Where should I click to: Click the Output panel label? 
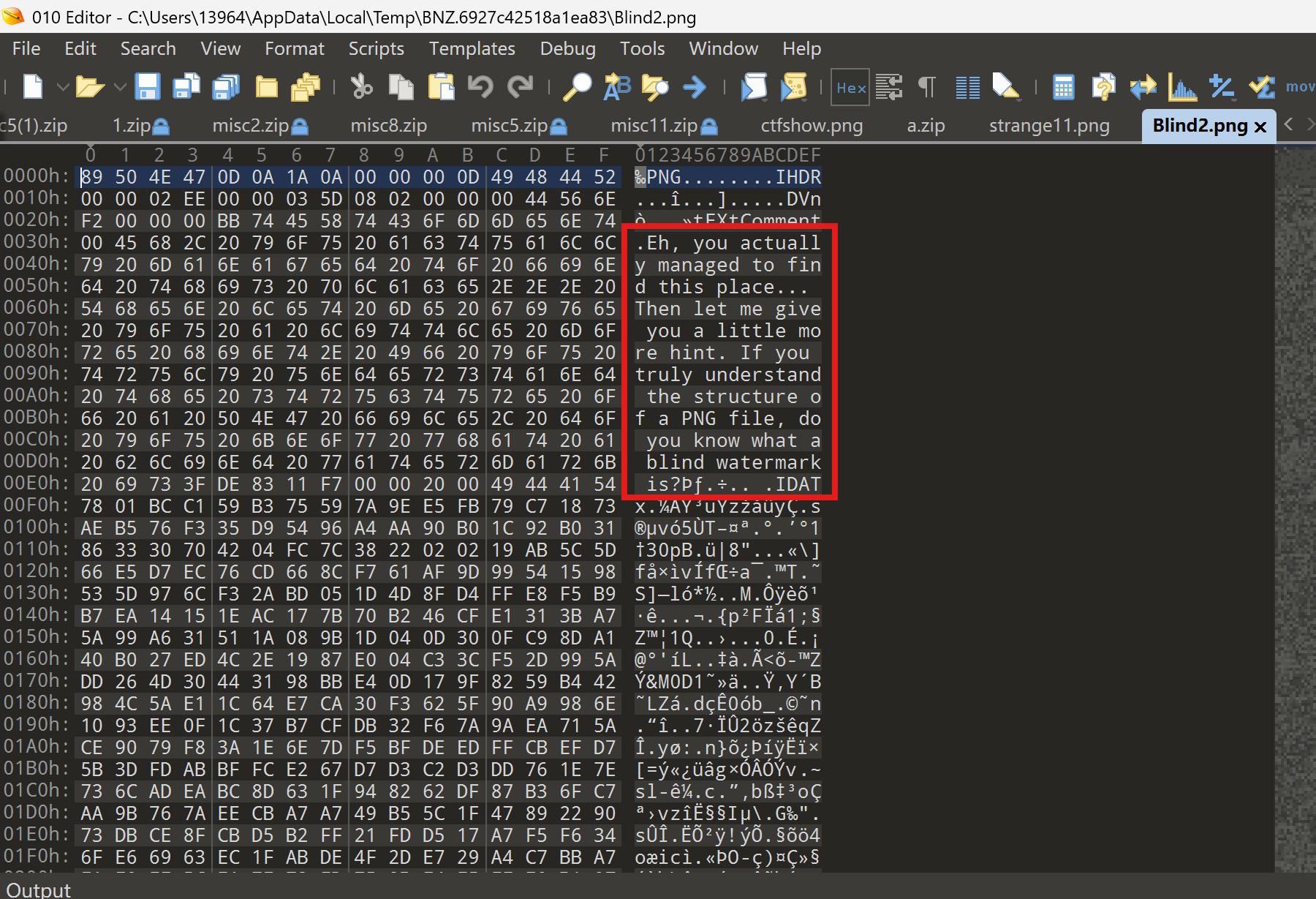[38, 889]
